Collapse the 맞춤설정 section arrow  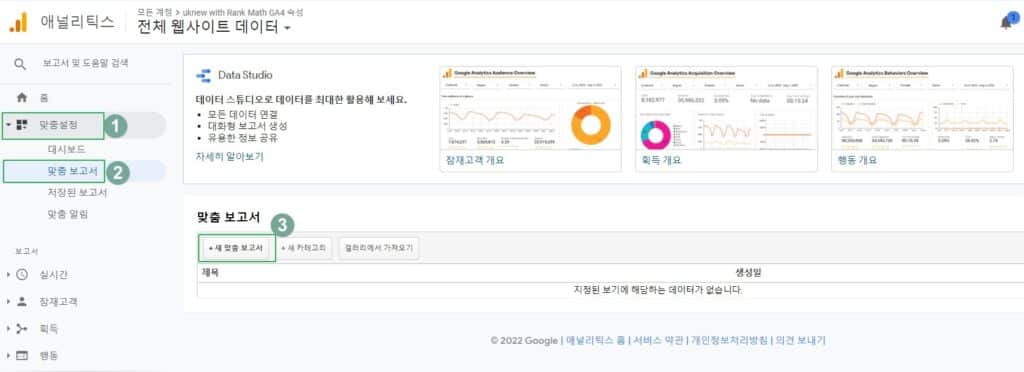click(8, 125)
